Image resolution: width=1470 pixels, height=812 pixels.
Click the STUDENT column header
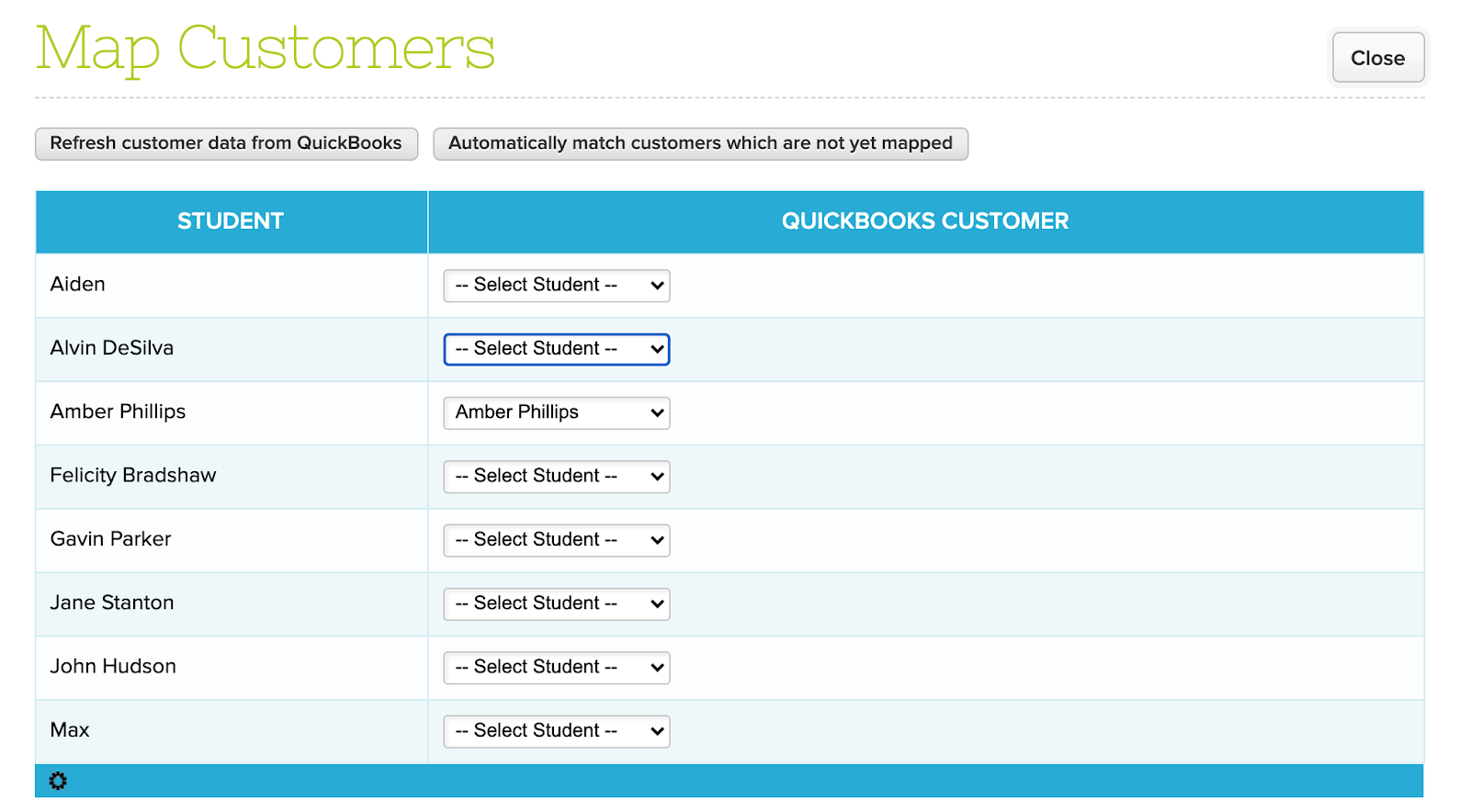[x=231, y=221]
